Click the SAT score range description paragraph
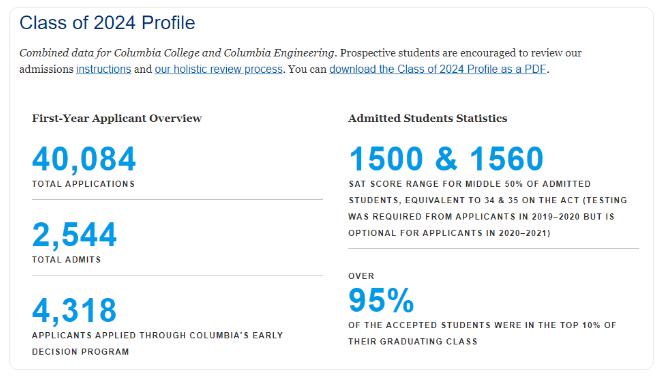Viewport: 661px width, 379px height. click(x=488, y=208)
